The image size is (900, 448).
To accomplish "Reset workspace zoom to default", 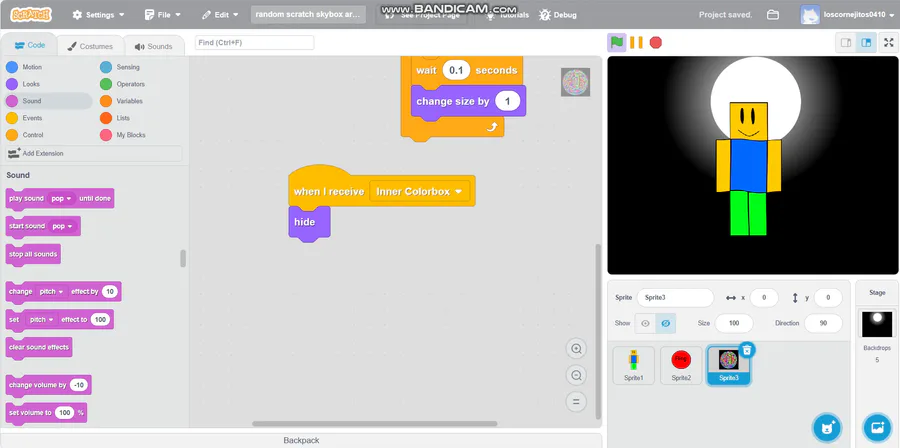I will (x=576, y=402).
